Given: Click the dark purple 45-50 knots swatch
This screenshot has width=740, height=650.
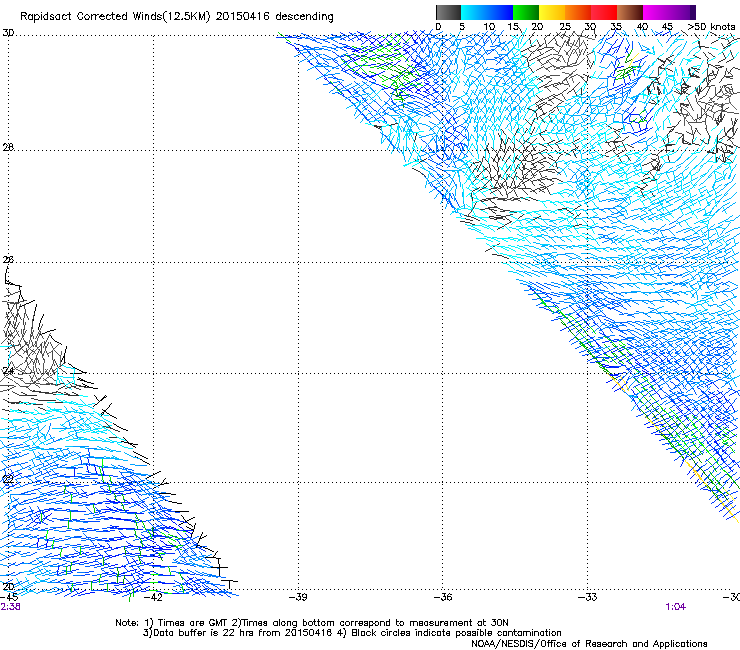Looking at the screenshot, I should pyautogui.click(x=682, y=12).
